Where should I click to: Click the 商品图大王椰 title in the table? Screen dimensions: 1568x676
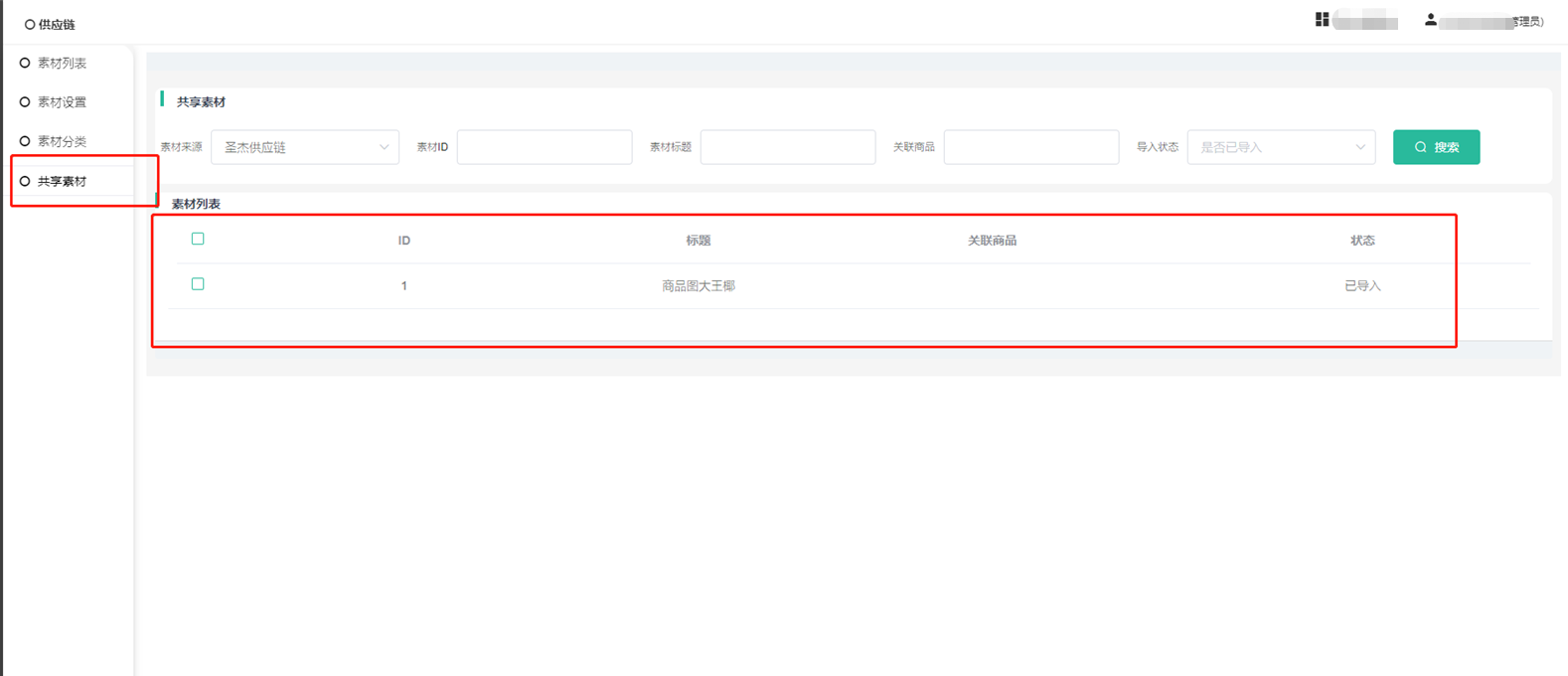(x=699, y=286)
